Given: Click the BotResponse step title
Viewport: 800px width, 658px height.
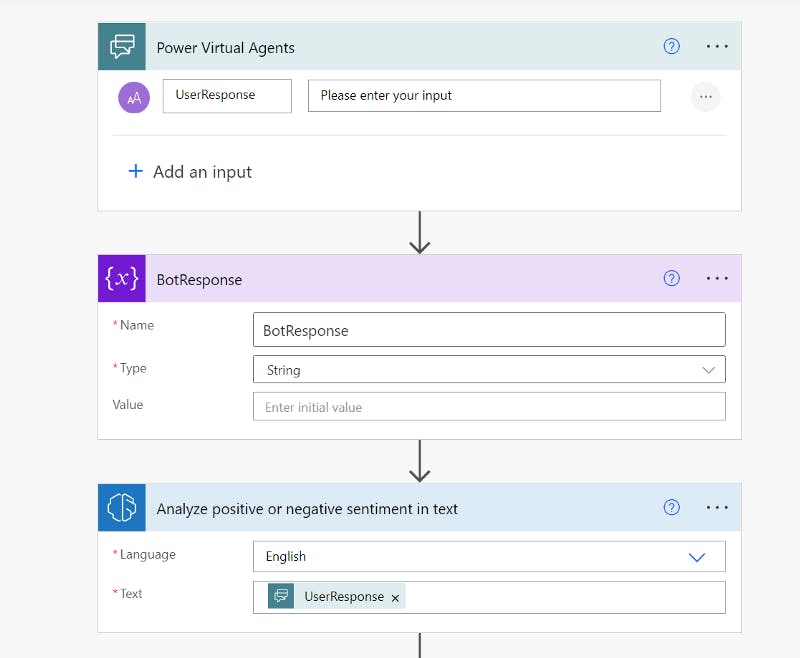Looking at the screenshot, I should click(199, 280).
